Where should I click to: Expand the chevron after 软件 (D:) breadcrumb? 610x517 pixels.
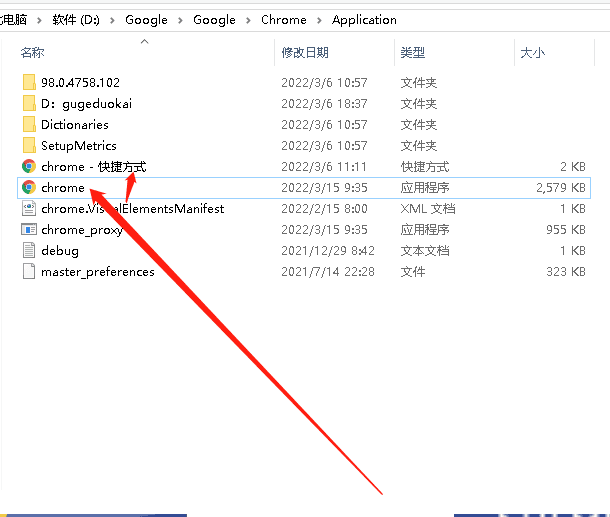(113, 20)
